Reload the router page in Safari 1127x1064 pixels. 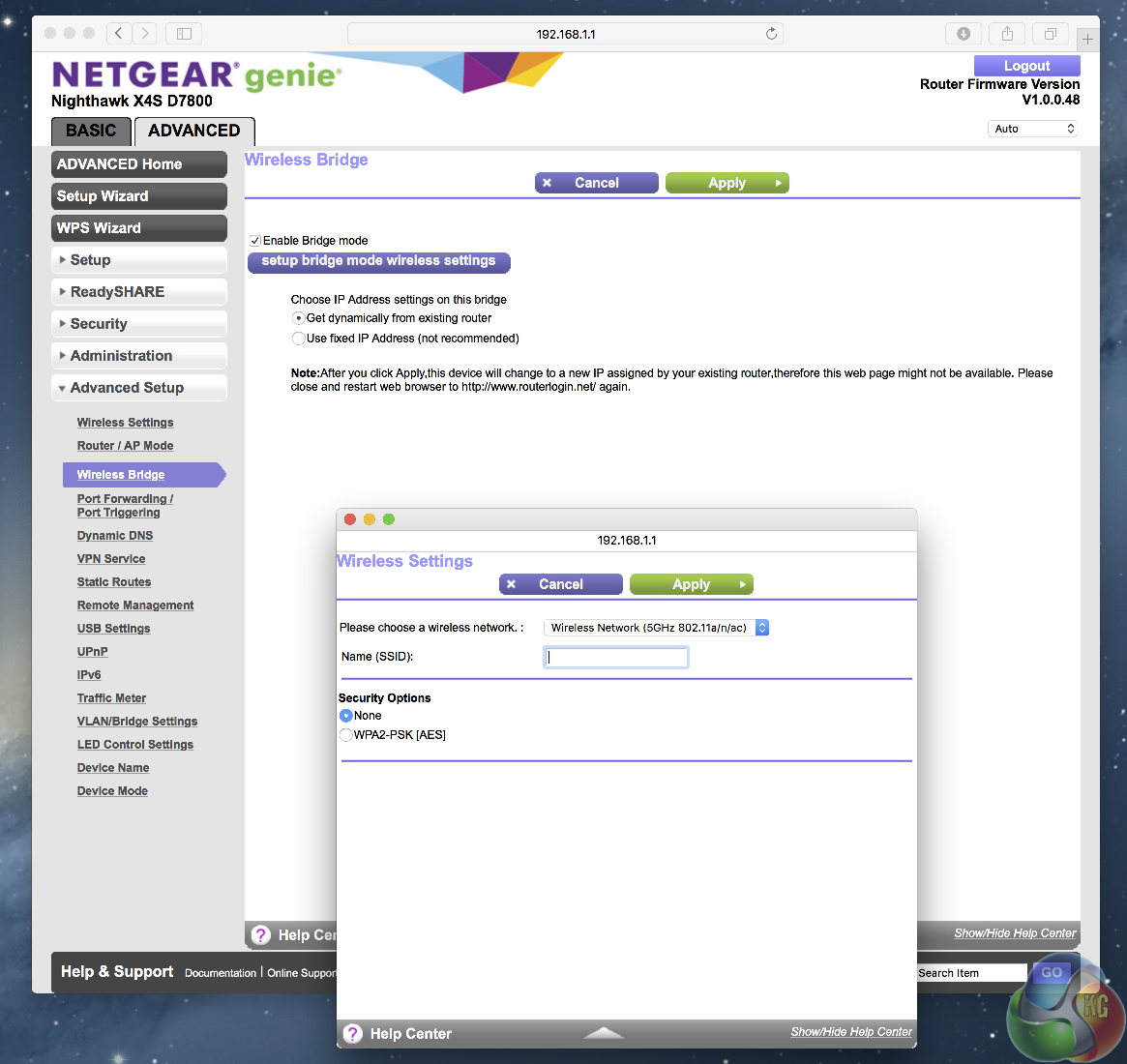771,33
